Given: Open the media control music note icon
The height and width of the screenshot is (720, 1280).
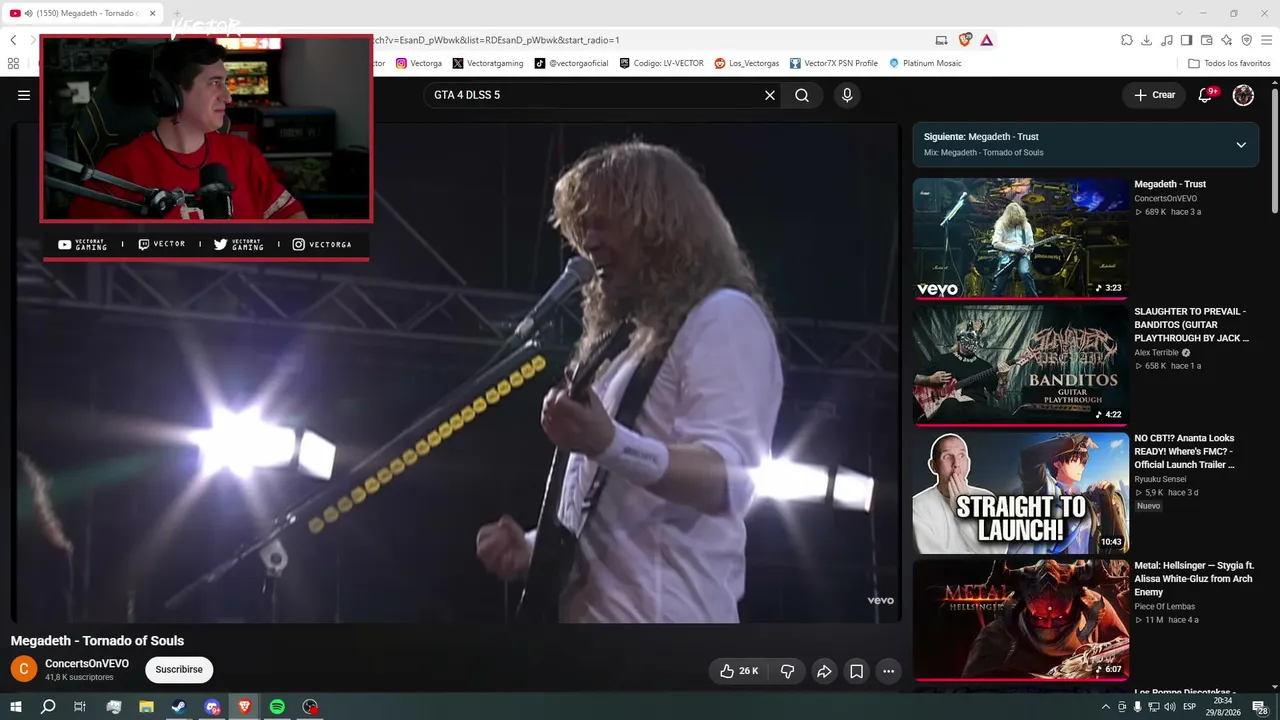Looking at the screenshot, I should pyautogui.click(x=1167, y=40).
